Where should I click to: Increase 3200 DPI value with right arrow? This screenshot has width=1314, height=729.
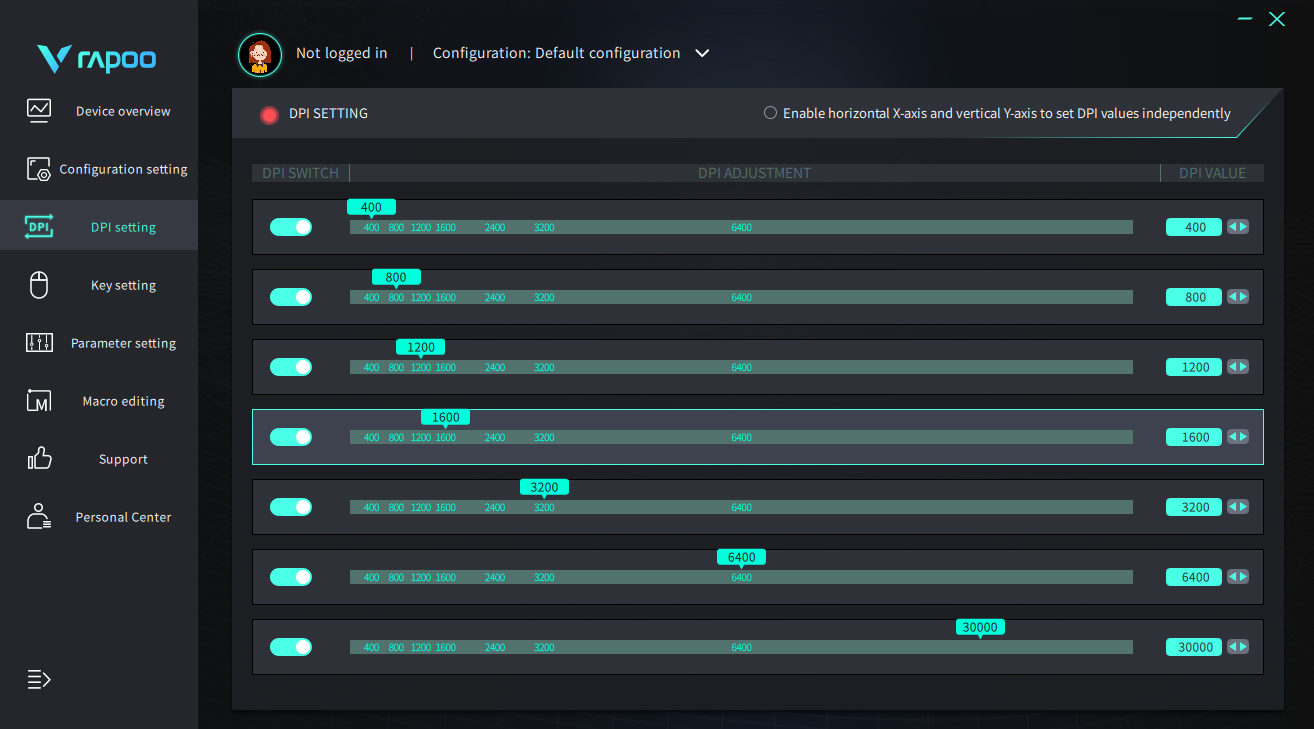coord(1243,507)
